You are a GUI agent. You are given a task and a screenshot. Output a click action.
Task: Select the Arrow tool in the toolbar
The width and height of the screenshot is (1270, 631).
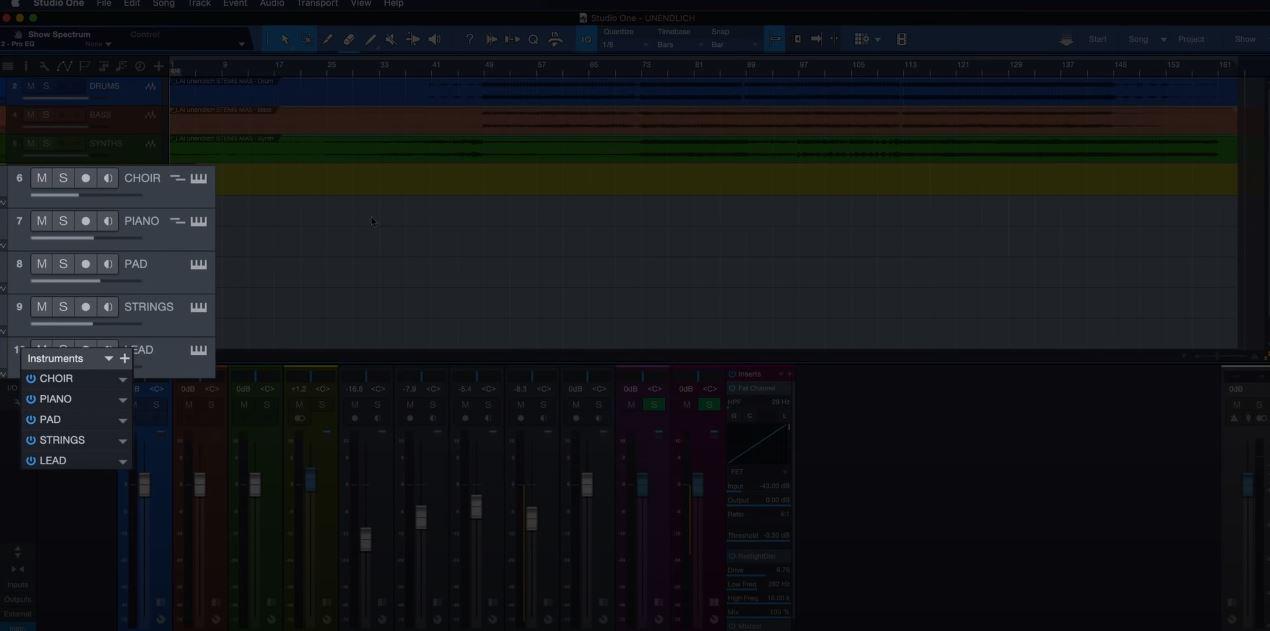tap(285, 39)
